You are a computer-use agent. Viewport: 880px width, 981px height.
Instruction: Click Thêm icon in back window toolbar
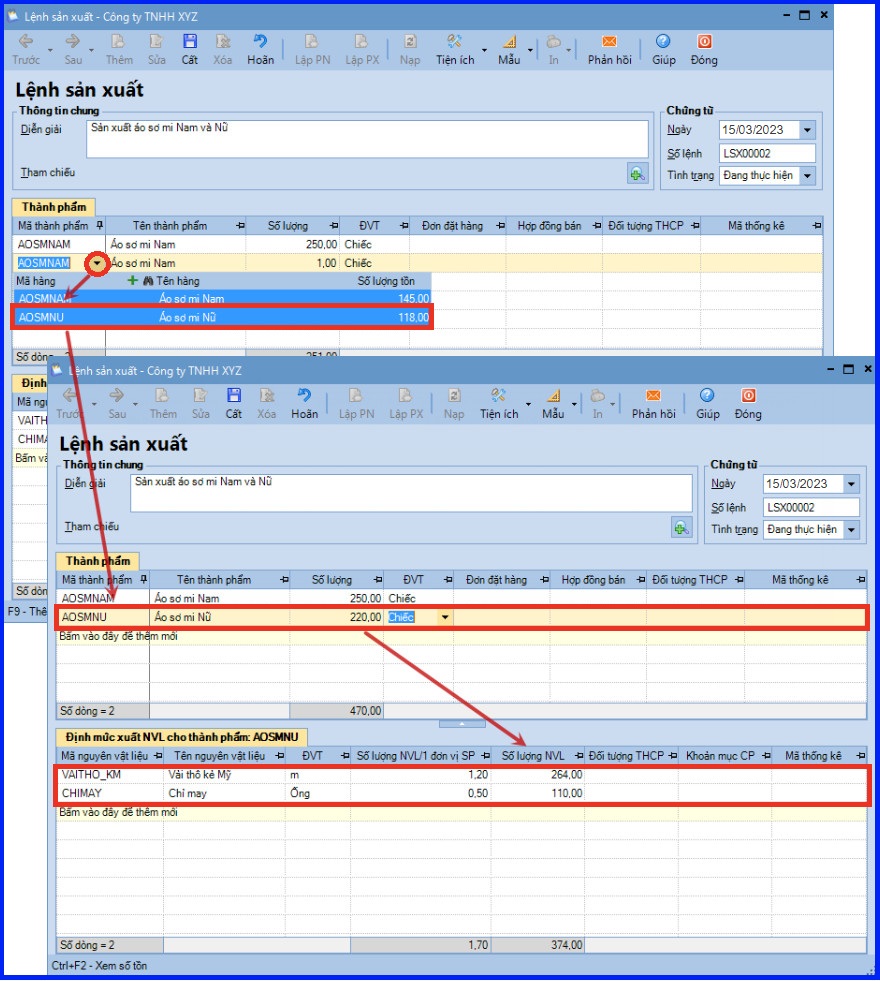point(118,42)
